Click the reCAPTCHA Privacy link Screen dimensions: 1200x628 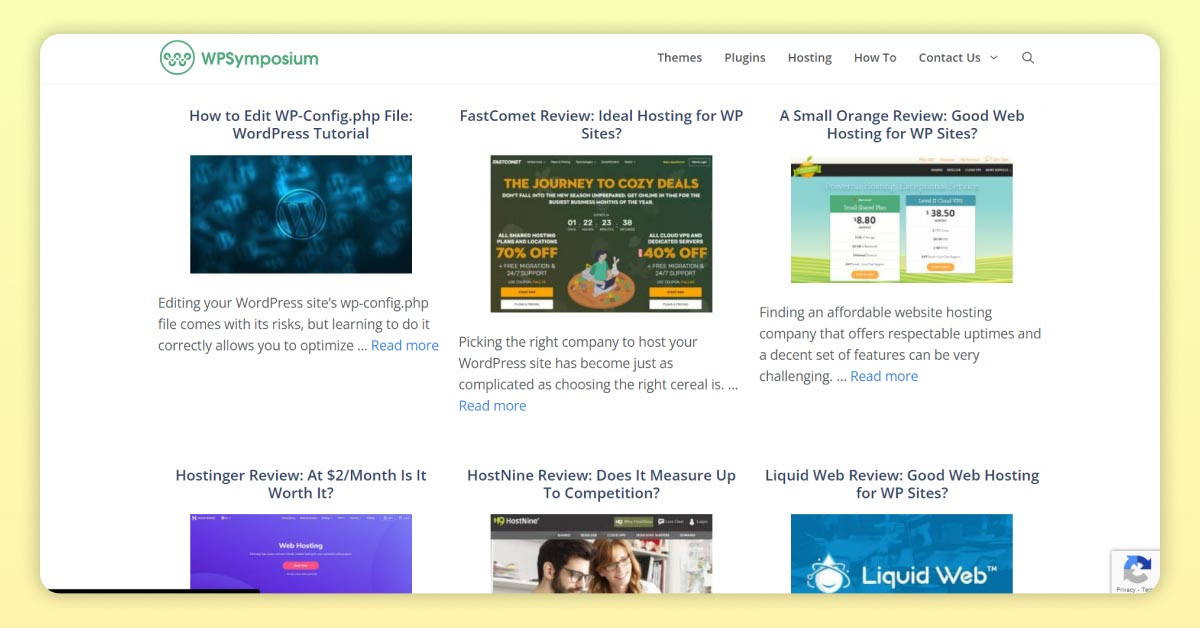point(1125,590)
